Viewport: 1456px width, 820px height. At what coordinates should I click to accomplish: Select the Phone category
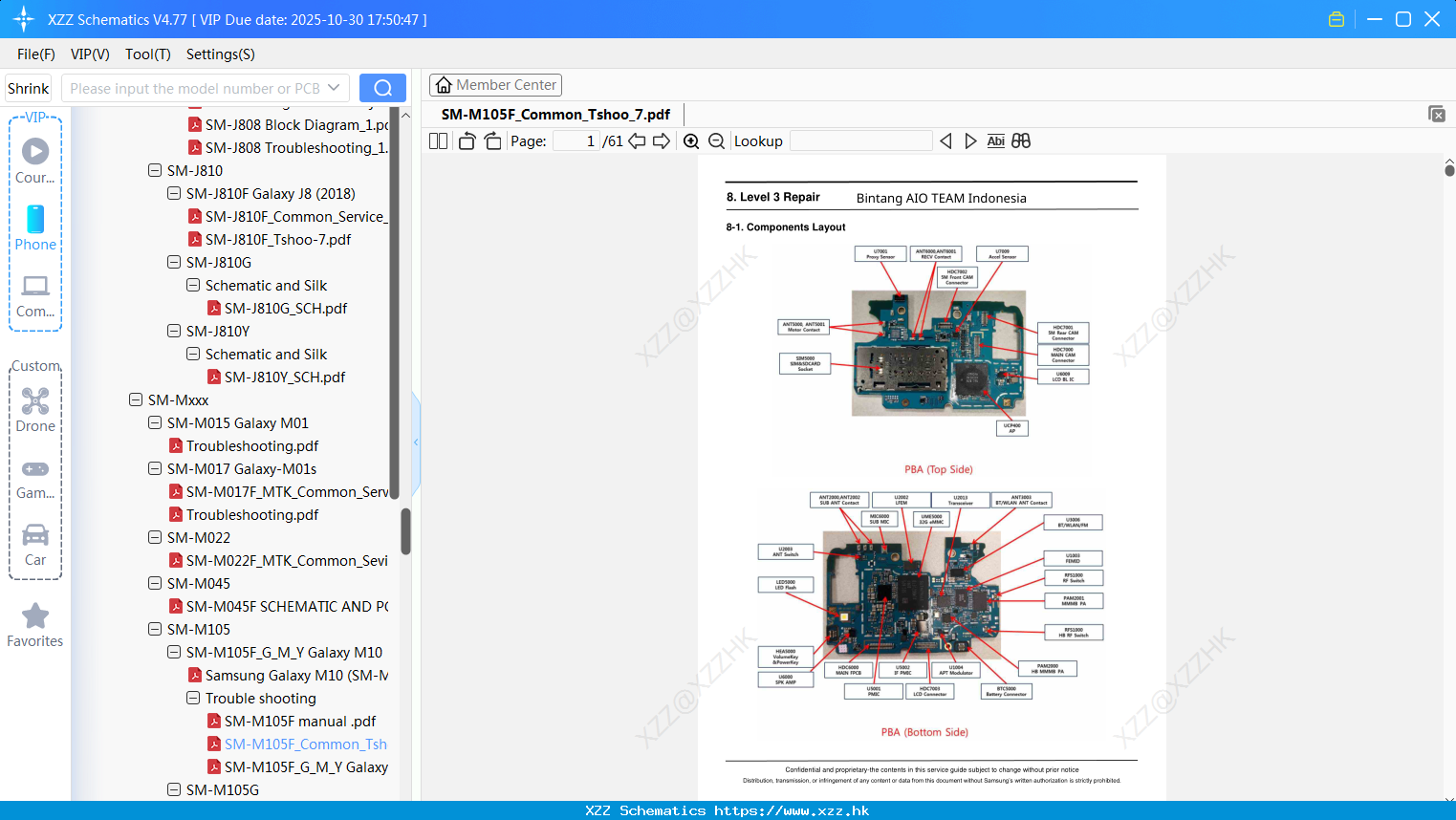click(x=35, y=227)
